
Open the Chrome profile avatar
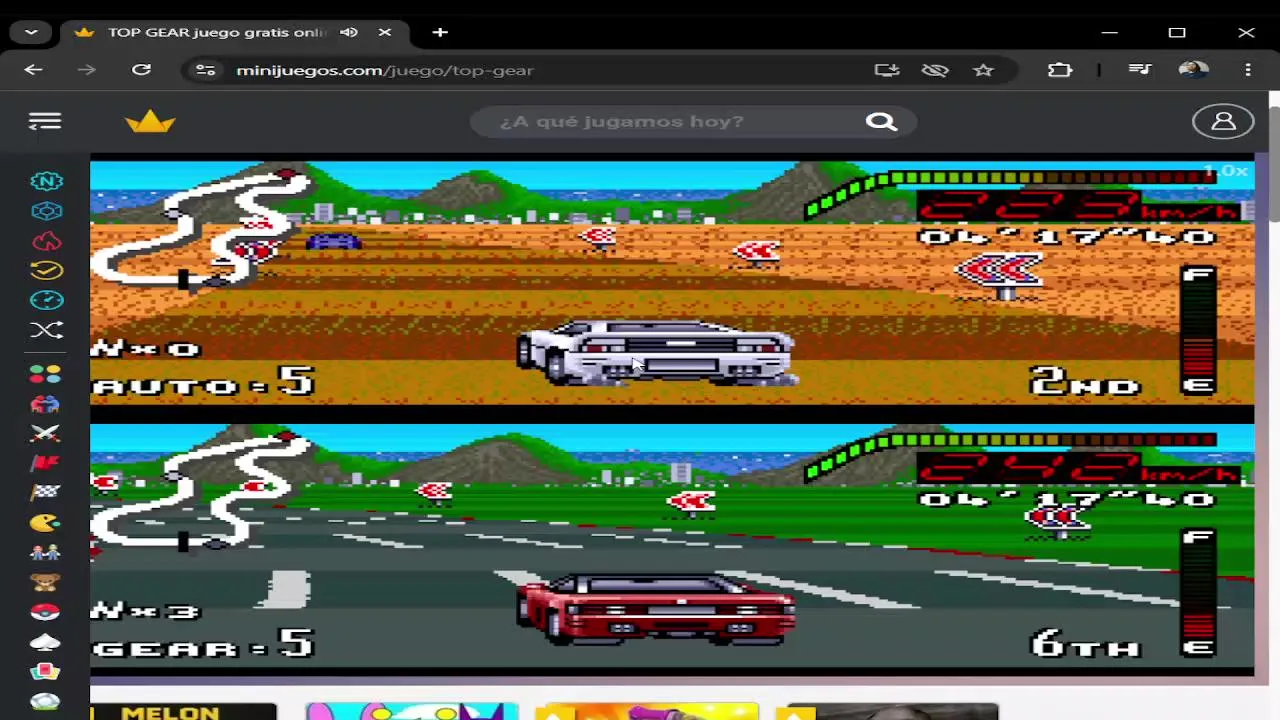pyautogui.click(x=1193, y=70)
